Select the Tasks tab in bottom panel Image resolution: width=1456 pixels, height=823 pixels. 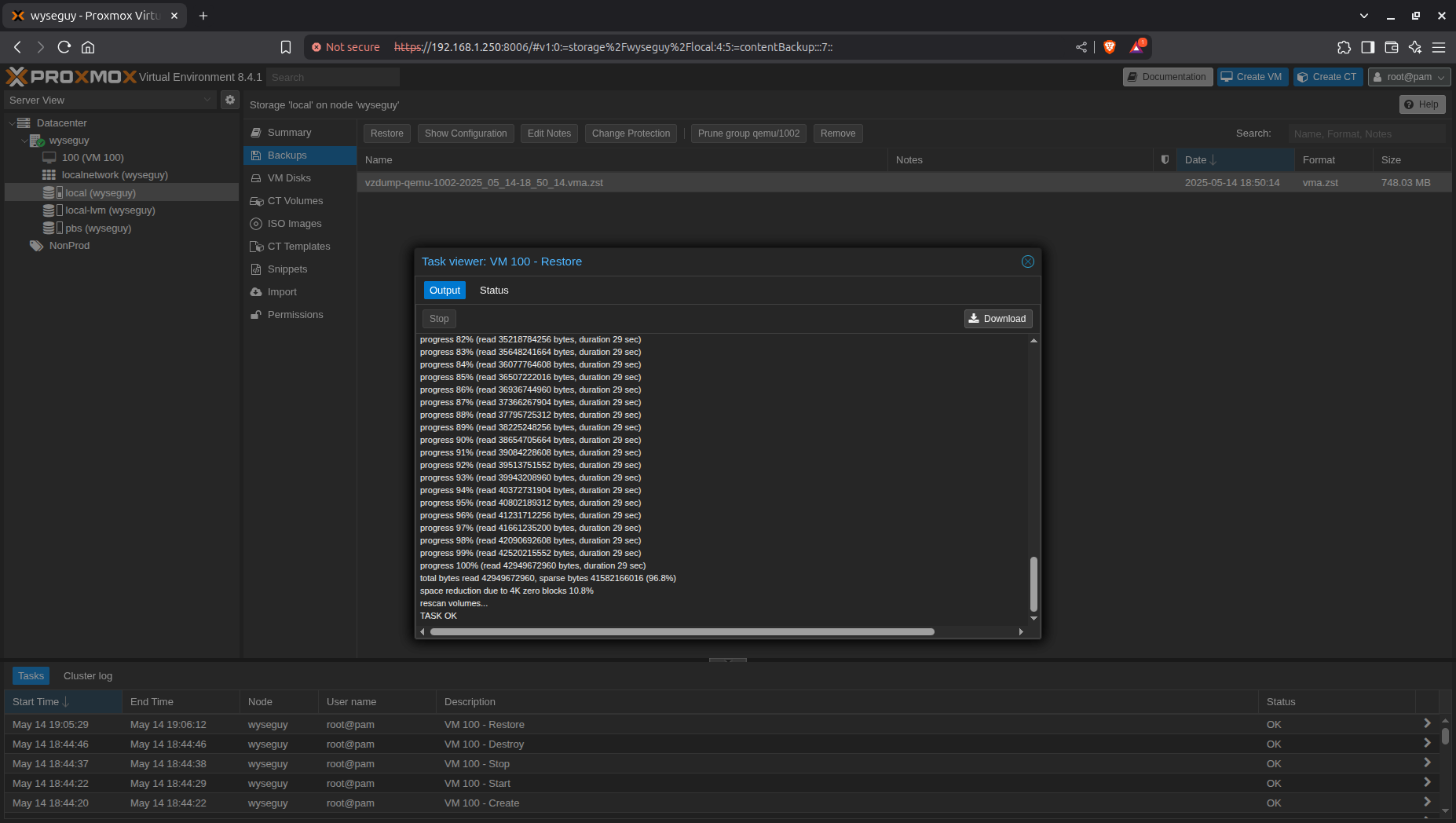[31, 676]
